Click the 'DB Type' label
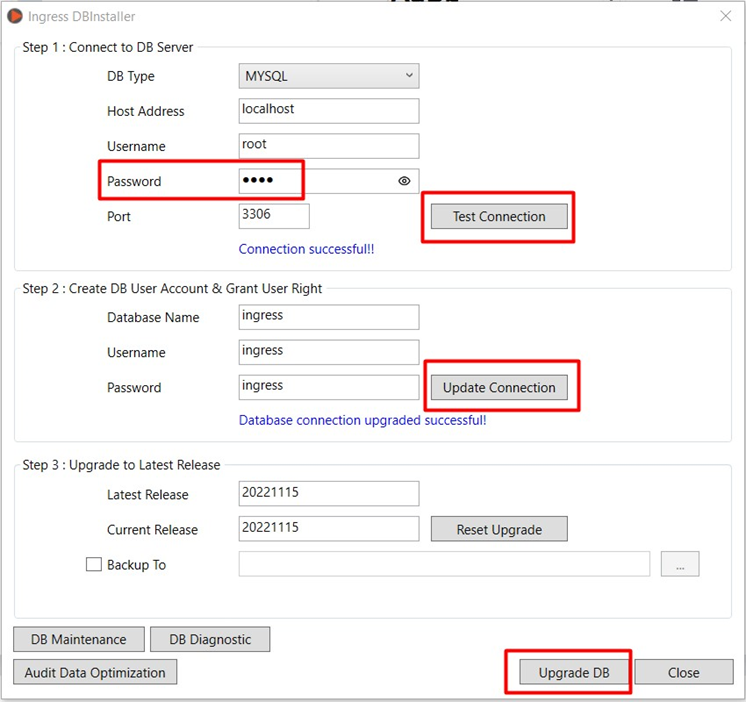Screen dimensions: 746x702 coord(131,76)
